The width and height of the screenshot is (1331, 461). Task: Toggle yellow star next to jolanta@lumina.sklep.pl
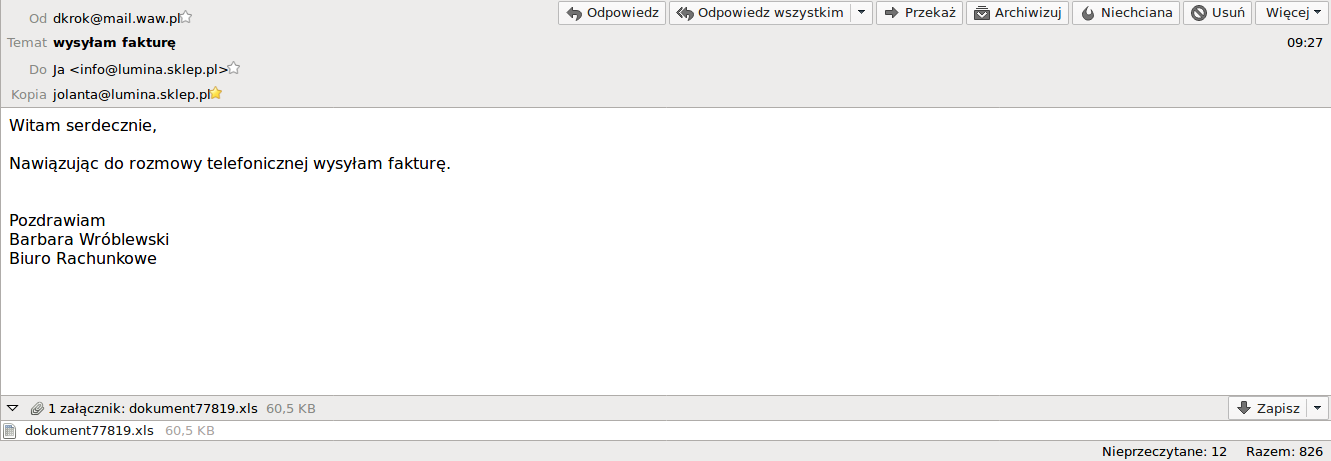[215, 94]
